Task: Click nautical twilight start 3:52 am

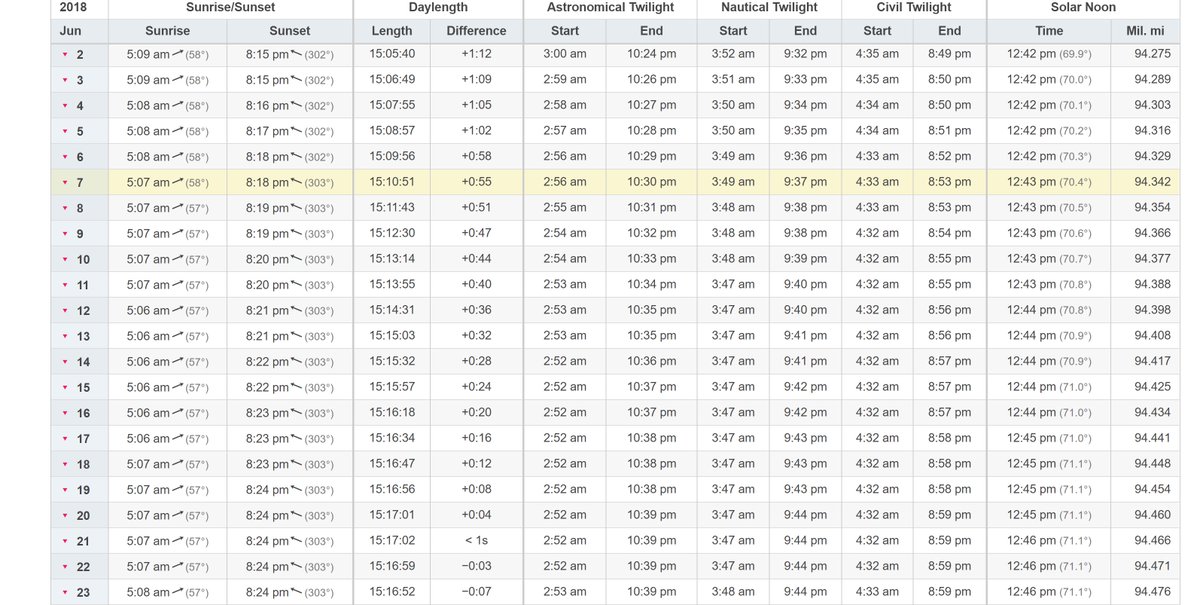Action: (733, 53)
